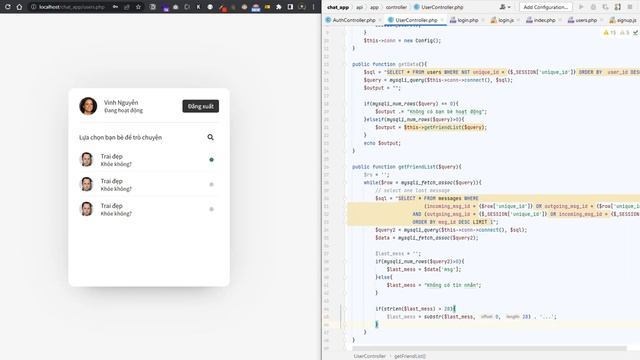Bookmark this page with the star icon
Screen dimensions: 640x360
pos(138,7)
